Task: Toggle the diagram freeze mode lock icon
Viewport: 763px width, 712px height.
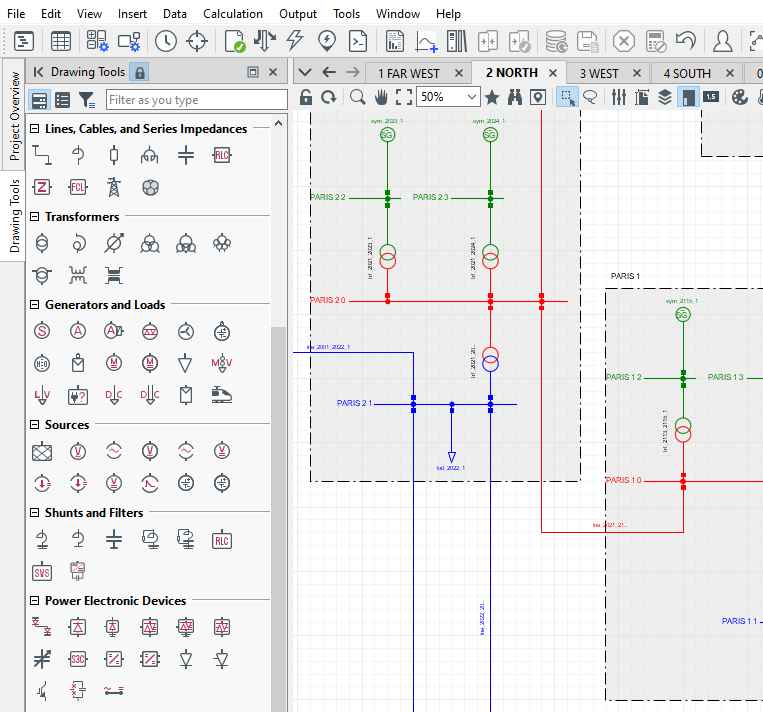Action: pos(305,97)
